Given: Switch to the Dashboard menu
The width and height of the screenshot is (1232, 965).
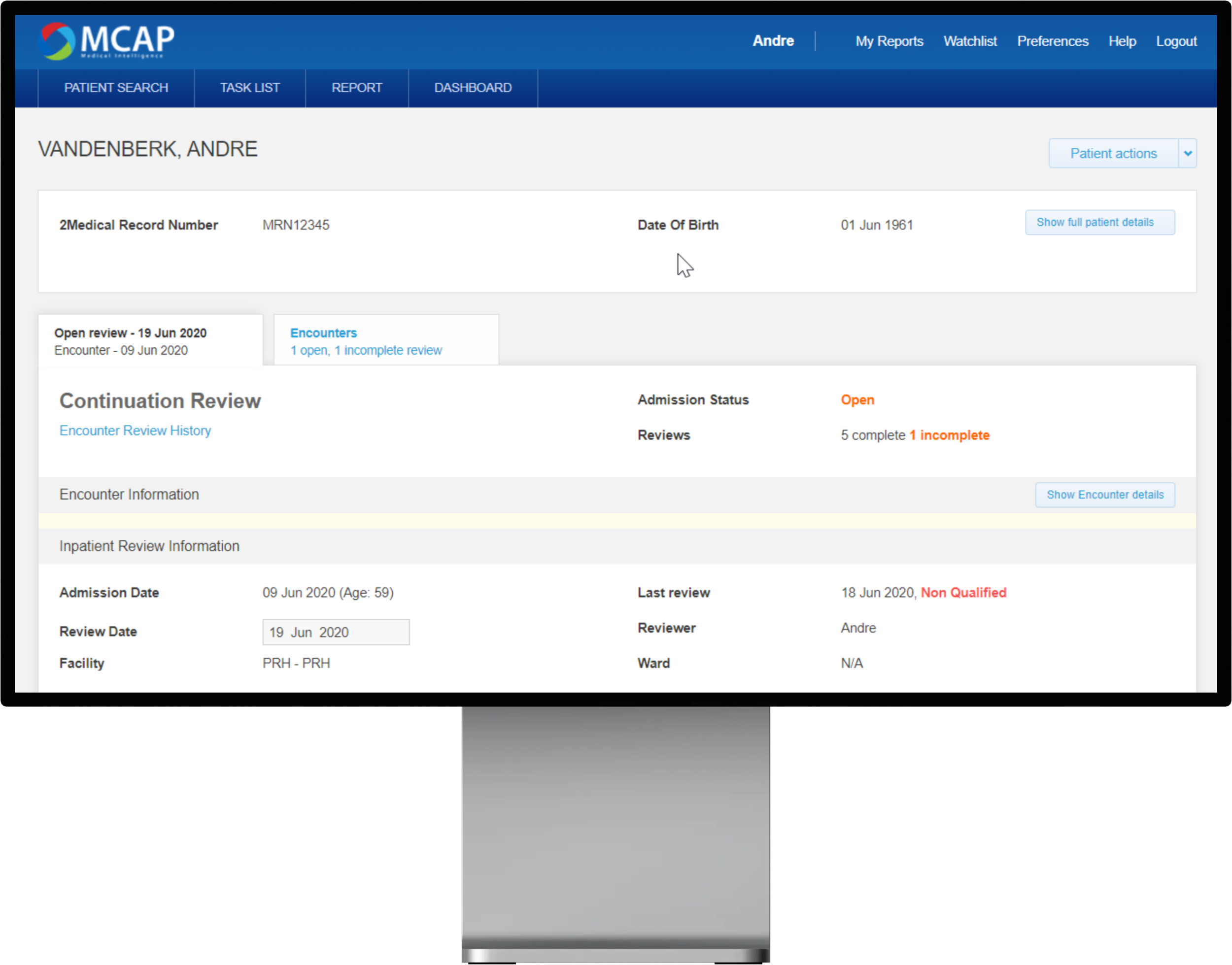Looking at the screenshot, I should click(x=473, y=88).
